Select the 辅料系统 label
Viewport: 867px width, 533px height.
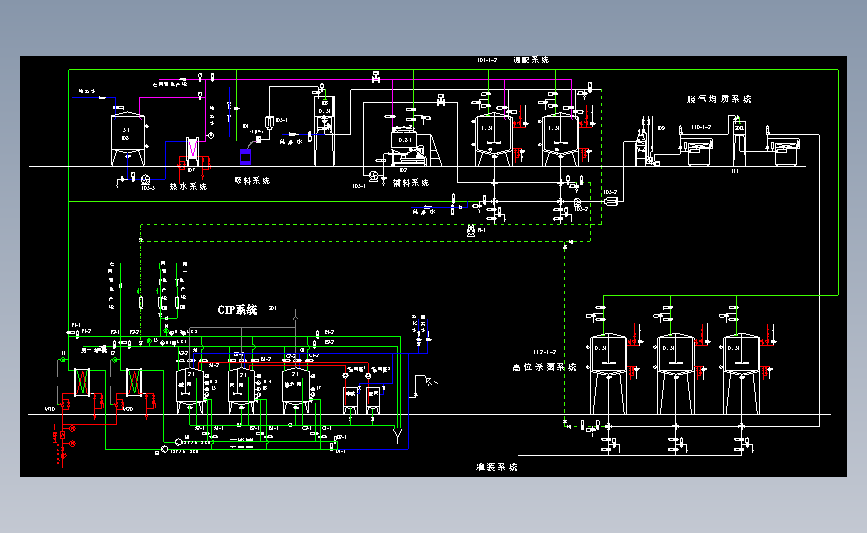(x=411, y=182)
